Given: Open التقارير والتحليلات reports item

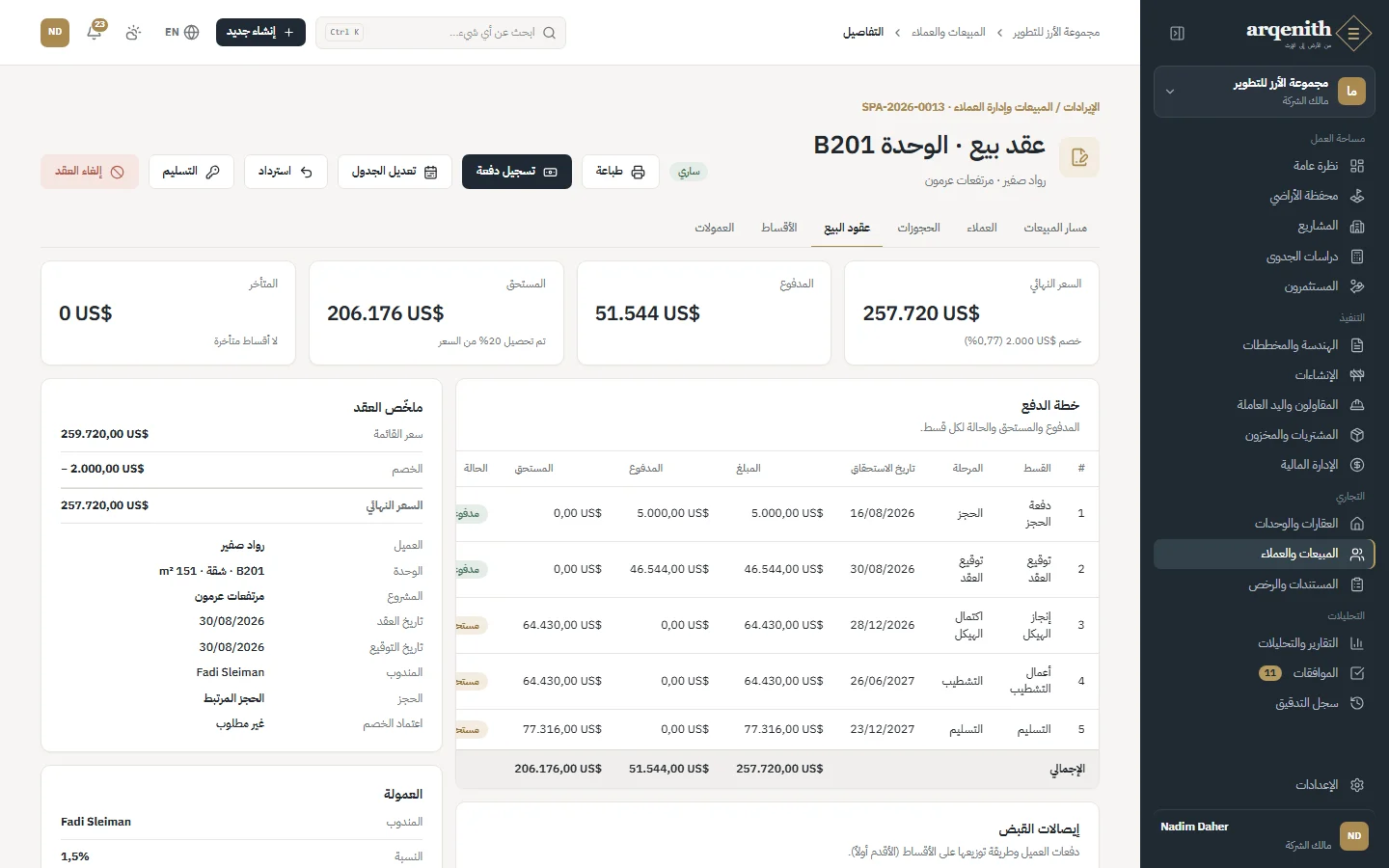Looking at the screenshot, I should (x=1264, y=643).
